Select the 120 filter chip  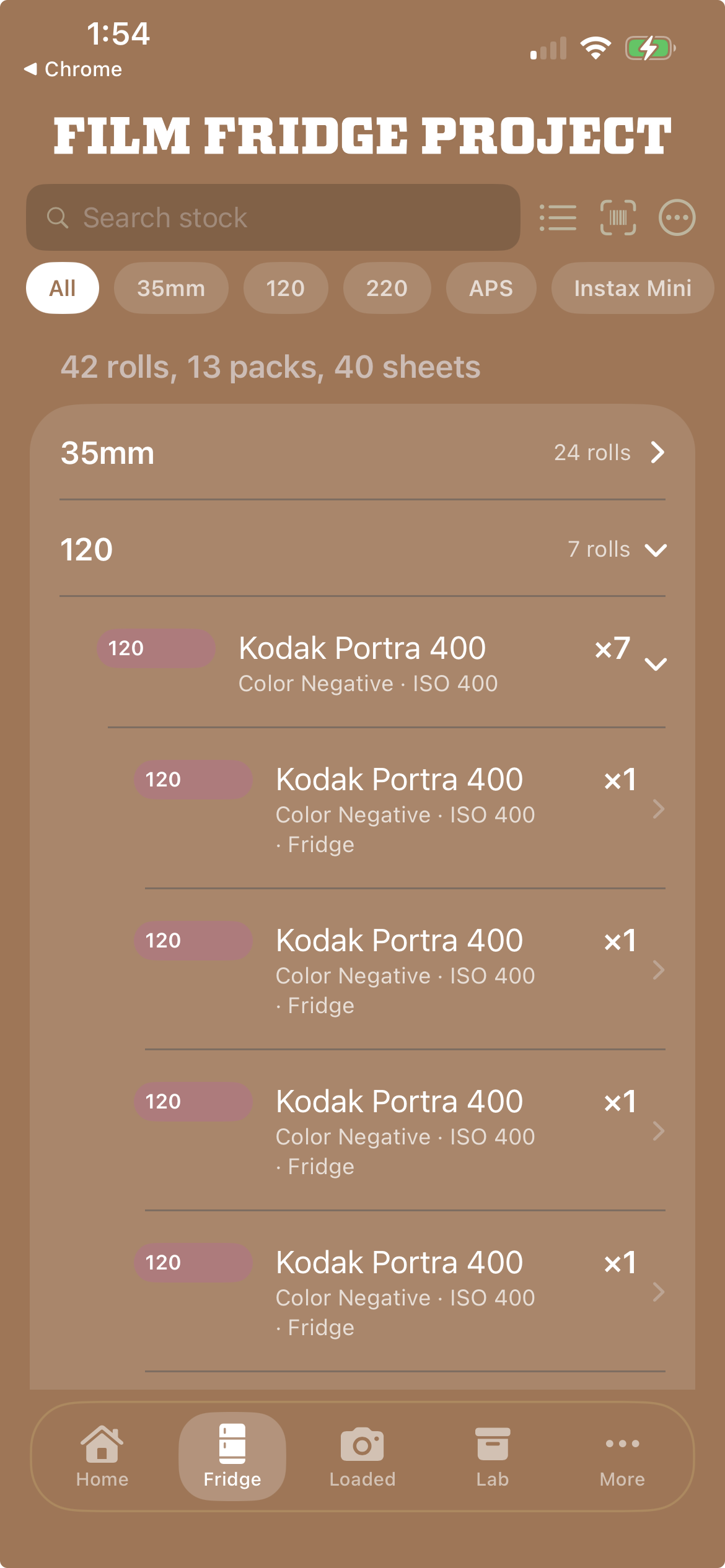pos(285,288)
